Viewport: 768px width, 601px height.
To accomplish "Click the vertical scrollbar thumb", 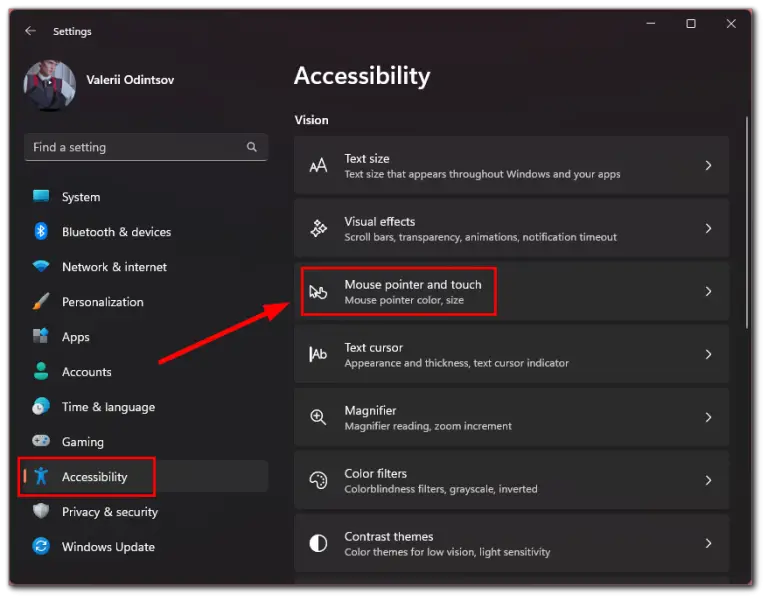I will pyautogui.click(x=746, y=223).
